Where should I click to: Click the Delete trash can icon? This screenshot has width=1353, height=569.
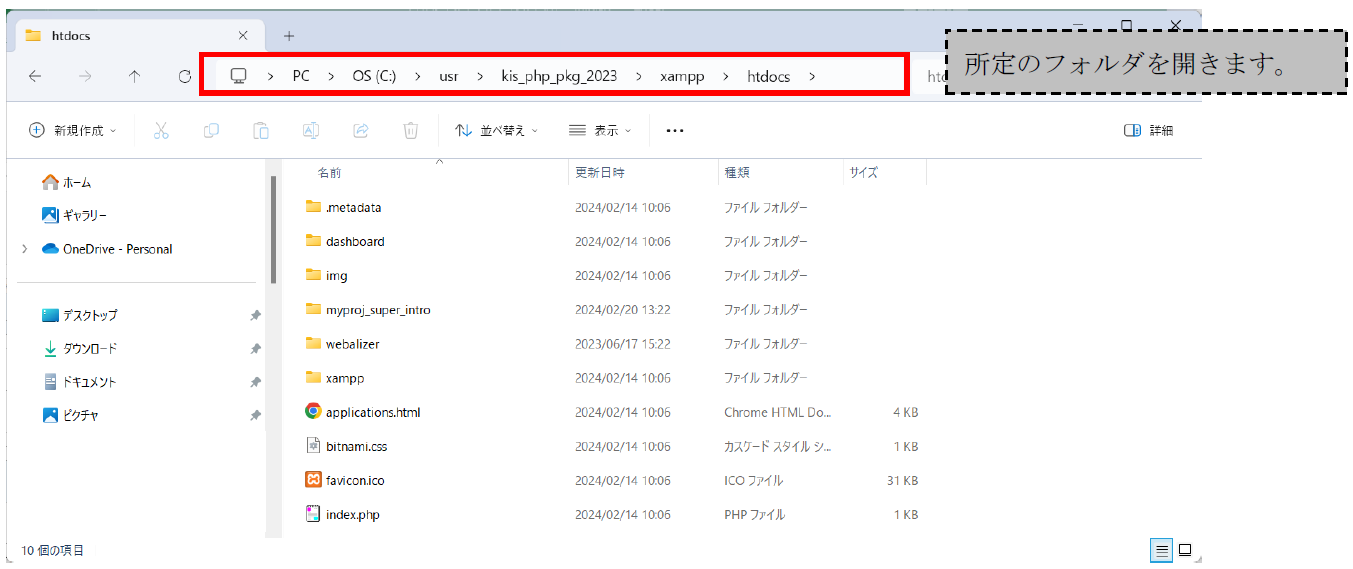[x=410, y=130]
